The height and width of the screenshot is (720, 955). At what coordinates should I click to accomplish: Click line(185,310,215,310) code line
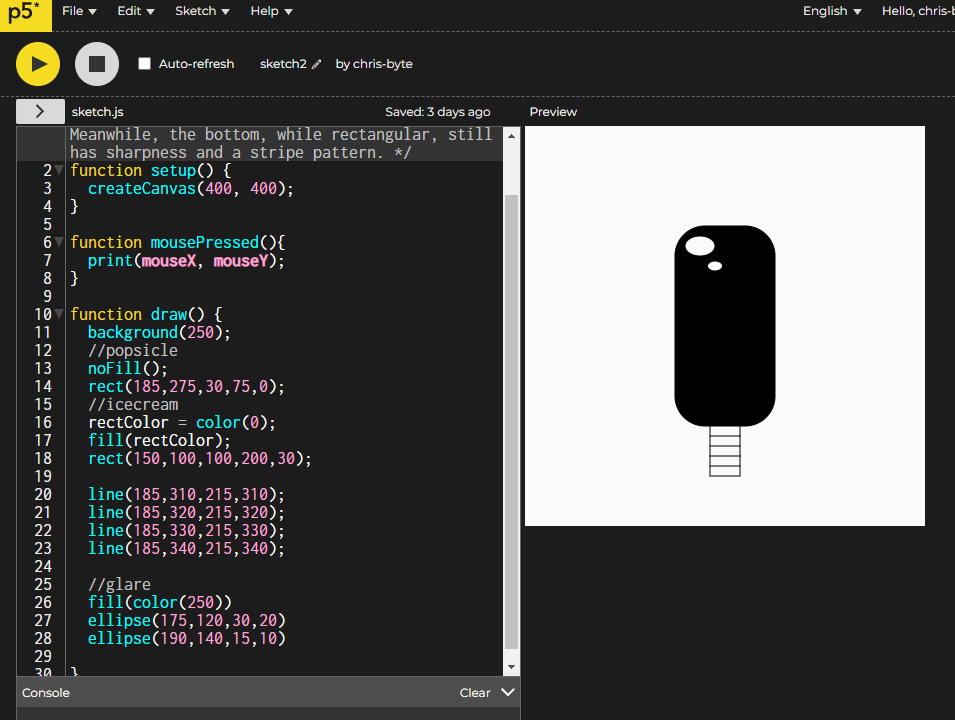[x=186, y=494]
